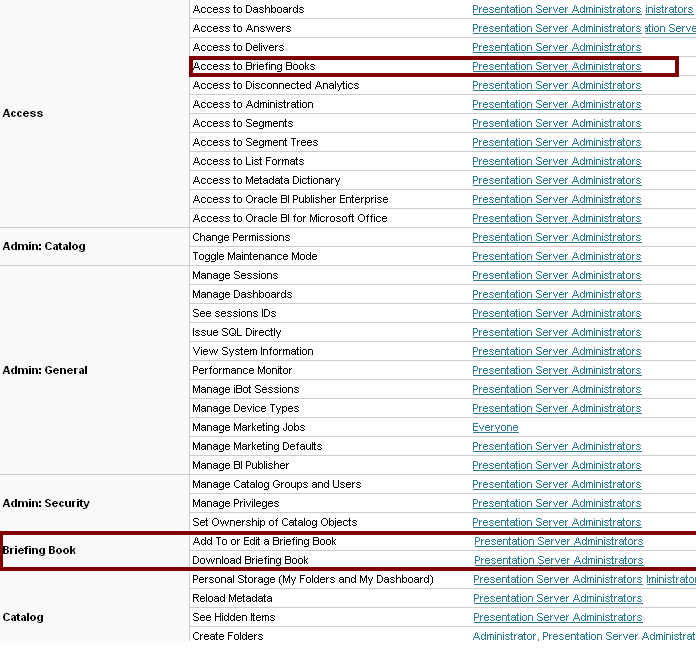
Task: Open Presentation Server Administrators link for Access to Answers
Action: [557, 28]
